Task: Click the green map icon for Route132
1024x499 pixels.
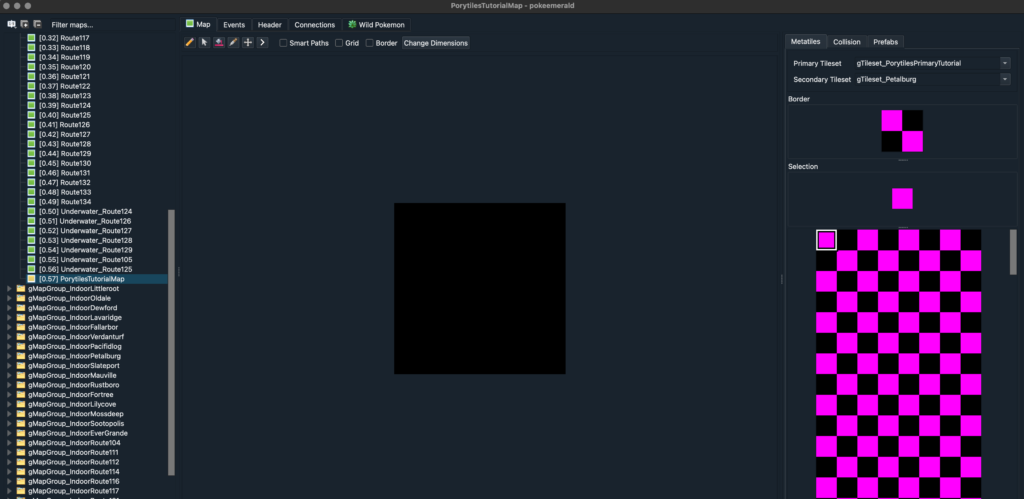Action: 31,182
